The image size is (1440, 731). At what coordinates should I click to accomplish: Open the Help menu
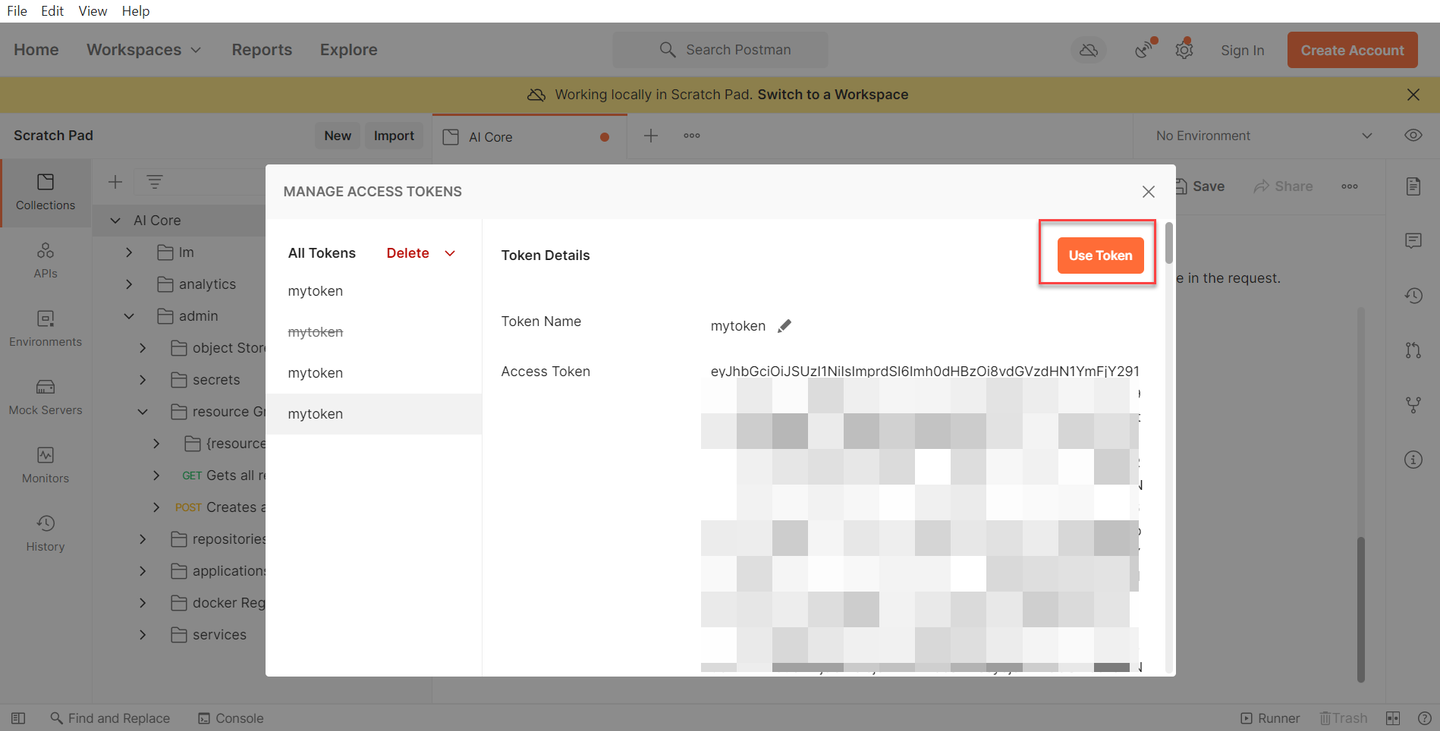pos(136,11)
